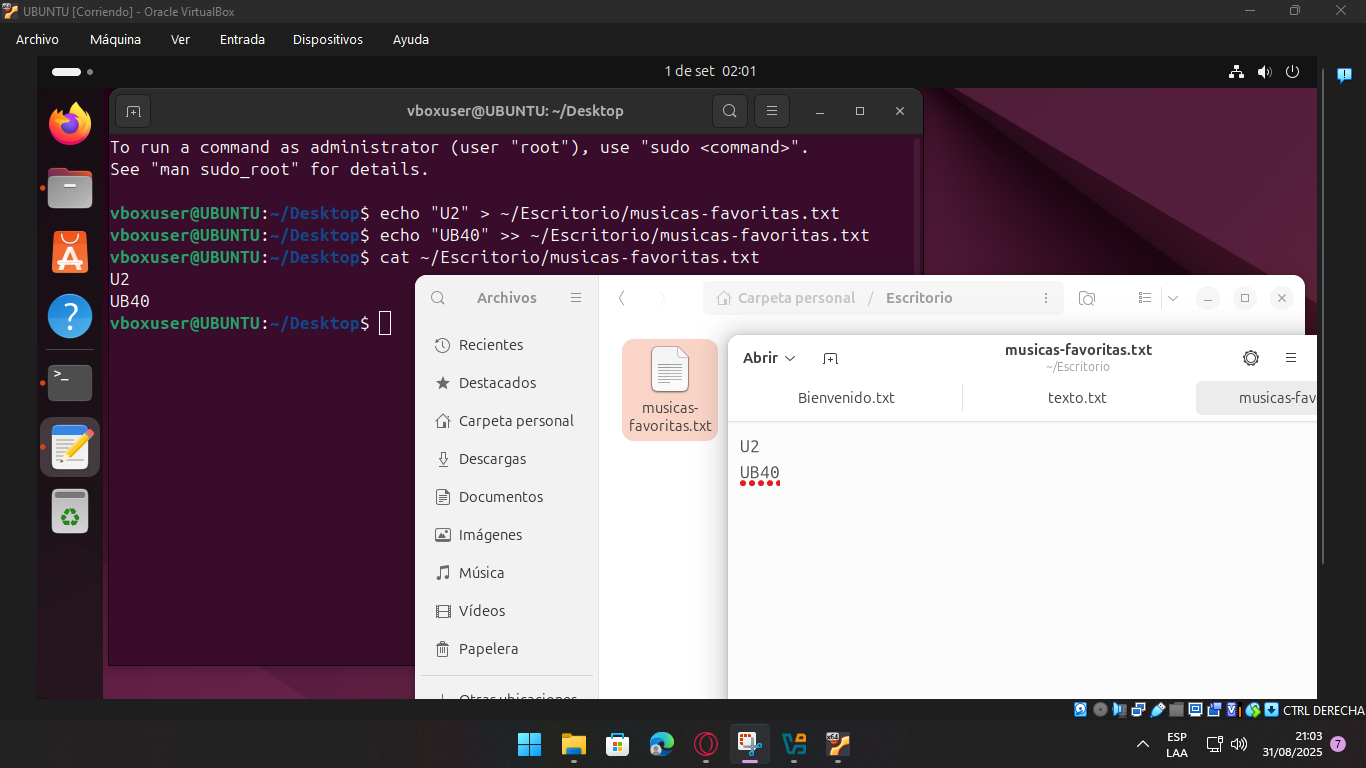Open Firefox from the Ubuntu dock
Image resolution: width=1366 pixels, height=768 pixels.
point(70,124)
